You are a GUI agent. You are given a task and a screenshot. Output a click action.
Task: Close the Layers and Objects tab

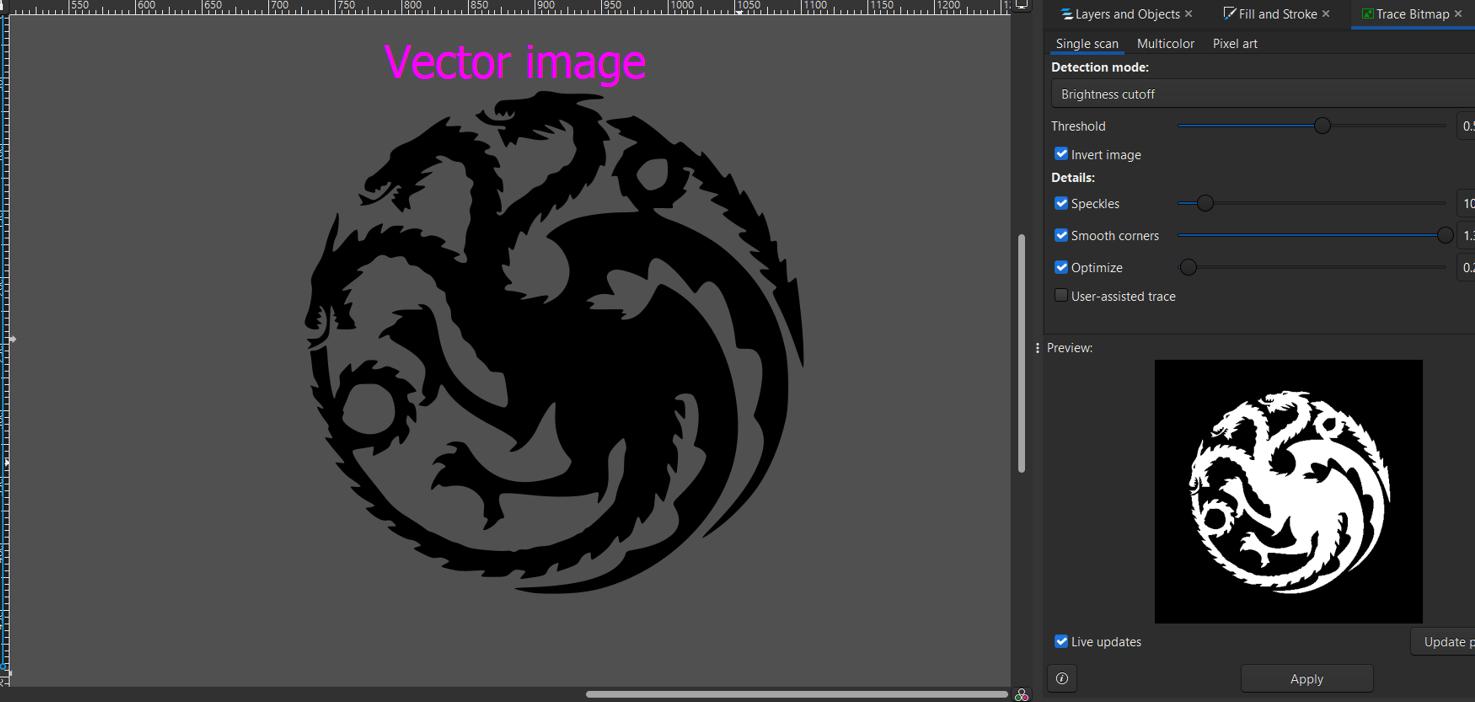pos(1188,14)
